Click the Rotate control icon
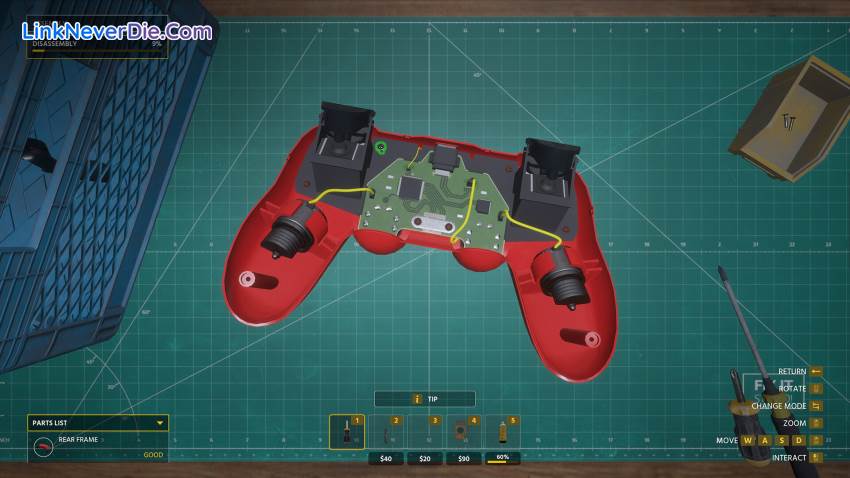 816,388
